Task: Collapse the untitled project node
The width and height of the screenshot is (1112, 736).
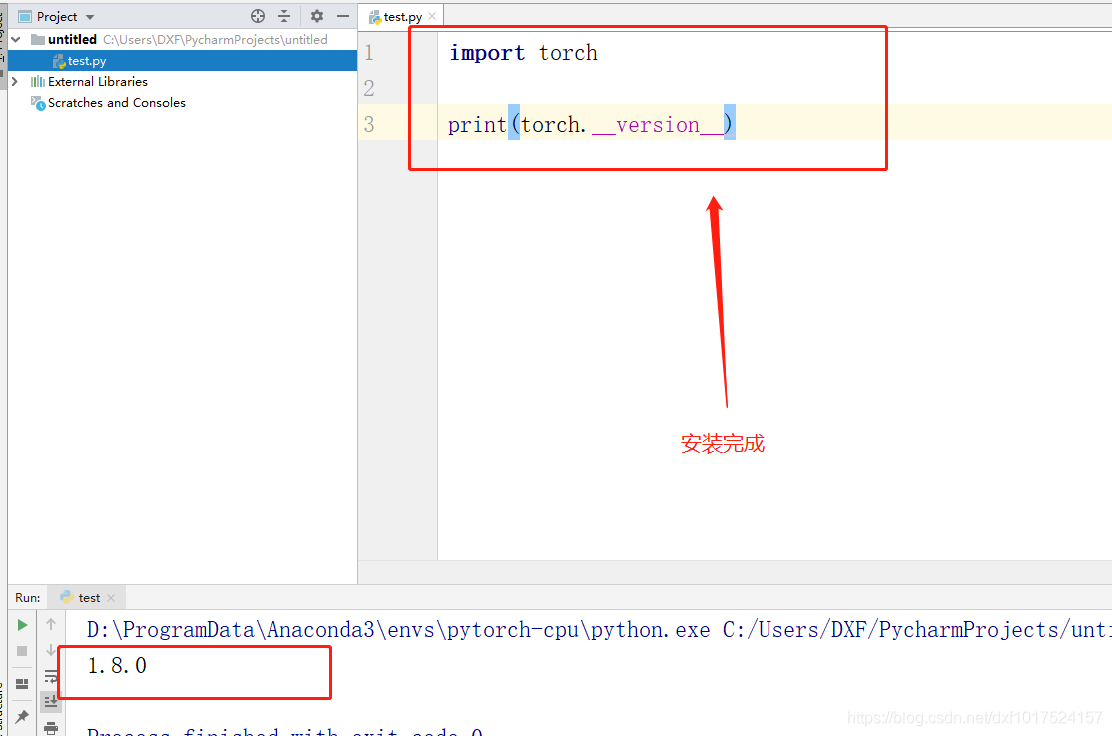Action: pos(14,39)
